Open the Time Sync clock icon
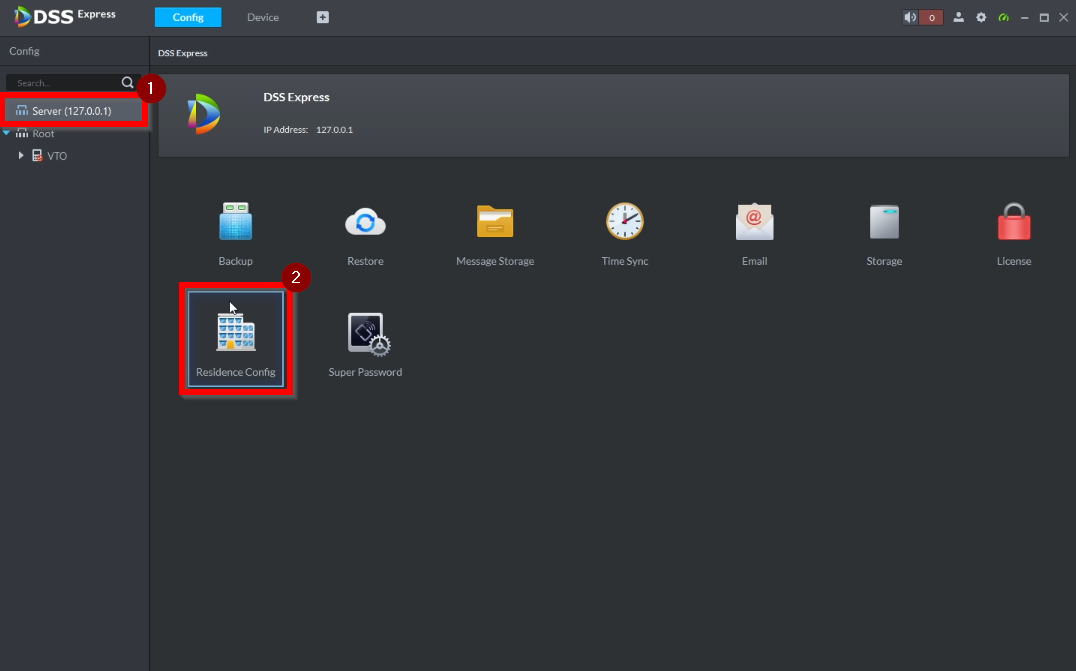Screen dimensions: 1076x671 tap(624, 221)
